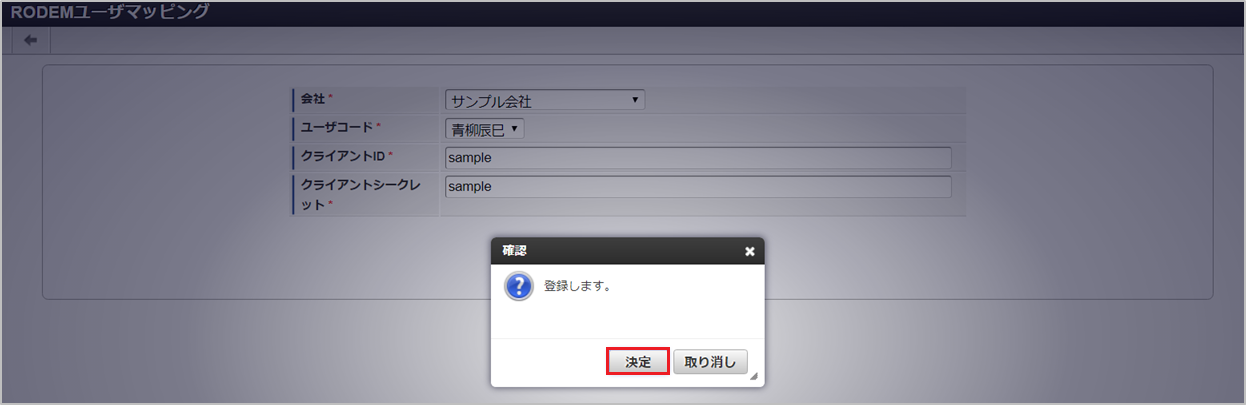Click the dialog resize grip corner
Image resolution: width=1246 pixels, height=405 pixels.
pyautogui.click(x=754, y=376)
